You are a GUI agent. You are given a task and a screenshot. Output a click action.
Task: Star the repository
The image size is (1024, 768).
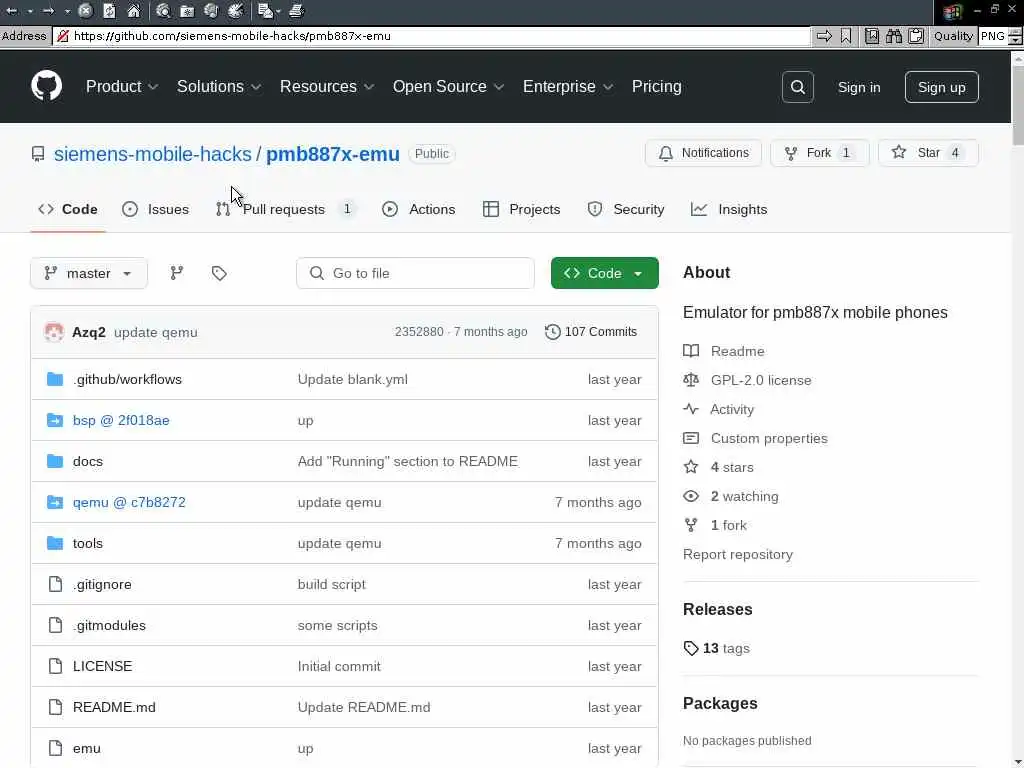(928, 153)
